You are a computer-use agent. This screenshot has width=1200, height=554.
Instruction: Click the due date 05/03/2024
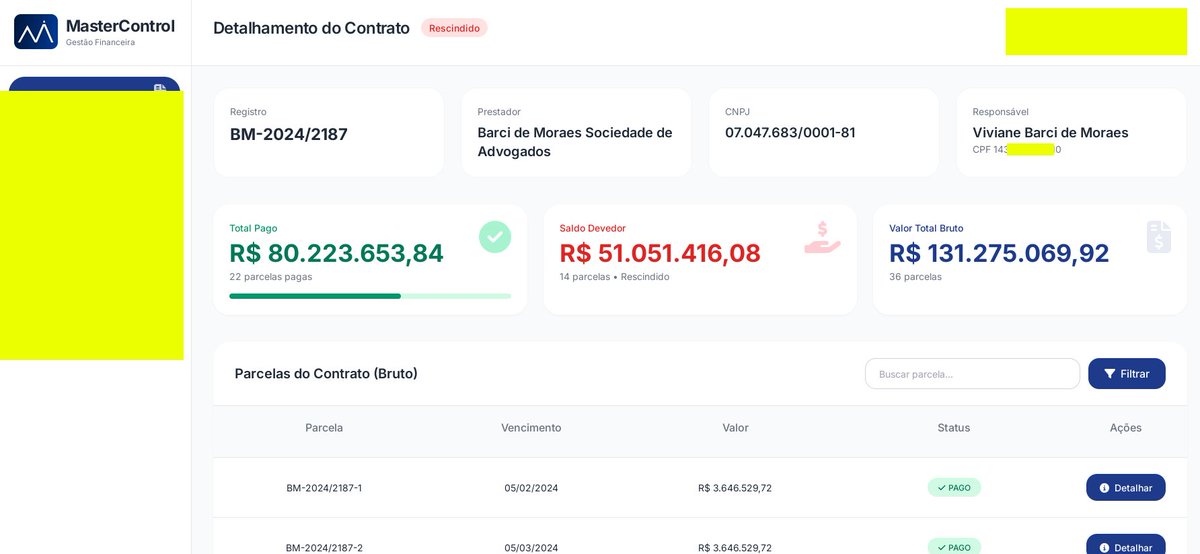[531, 548]
